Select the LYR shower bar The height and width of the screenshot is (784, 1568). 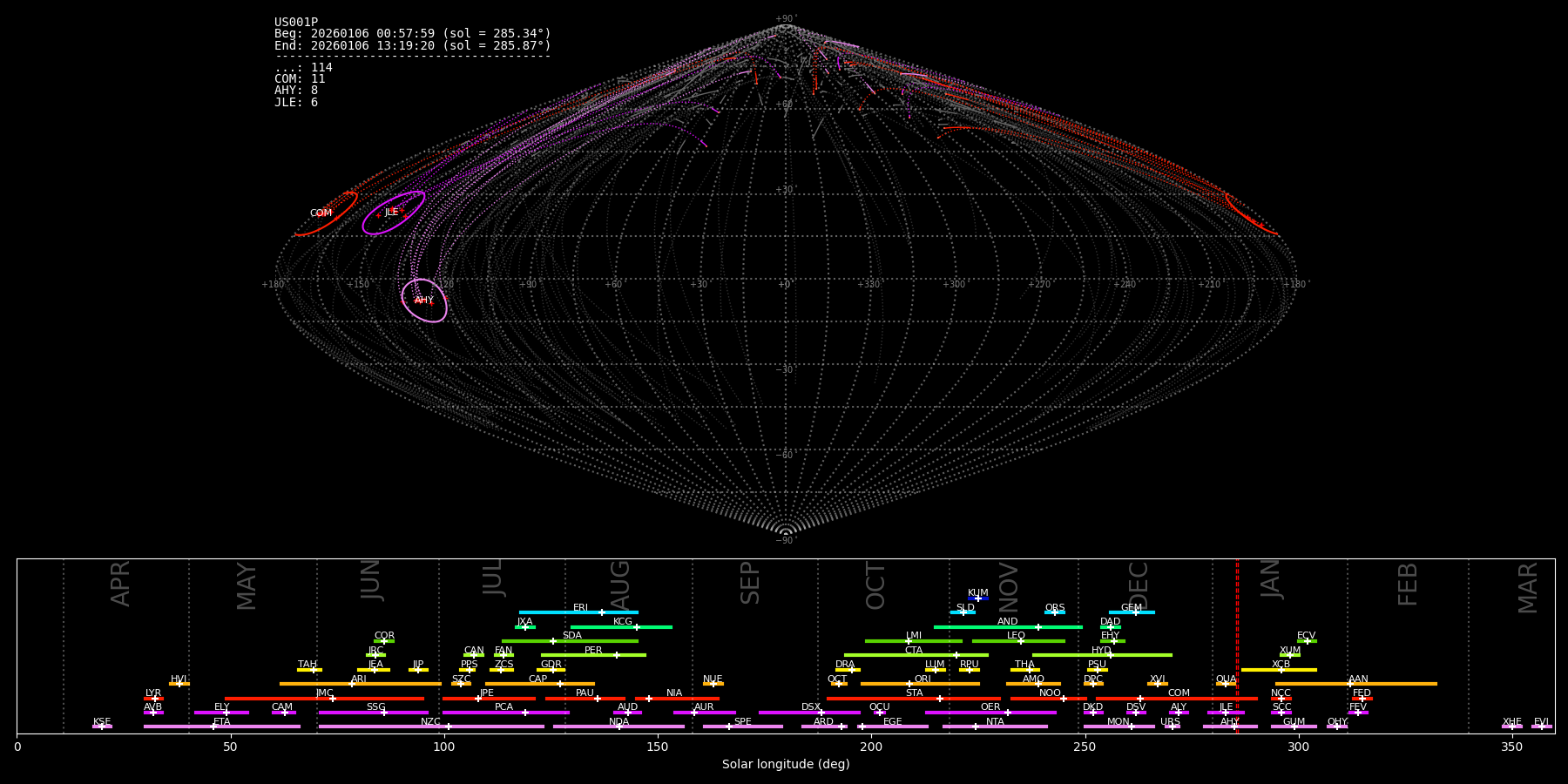point(153,699)
